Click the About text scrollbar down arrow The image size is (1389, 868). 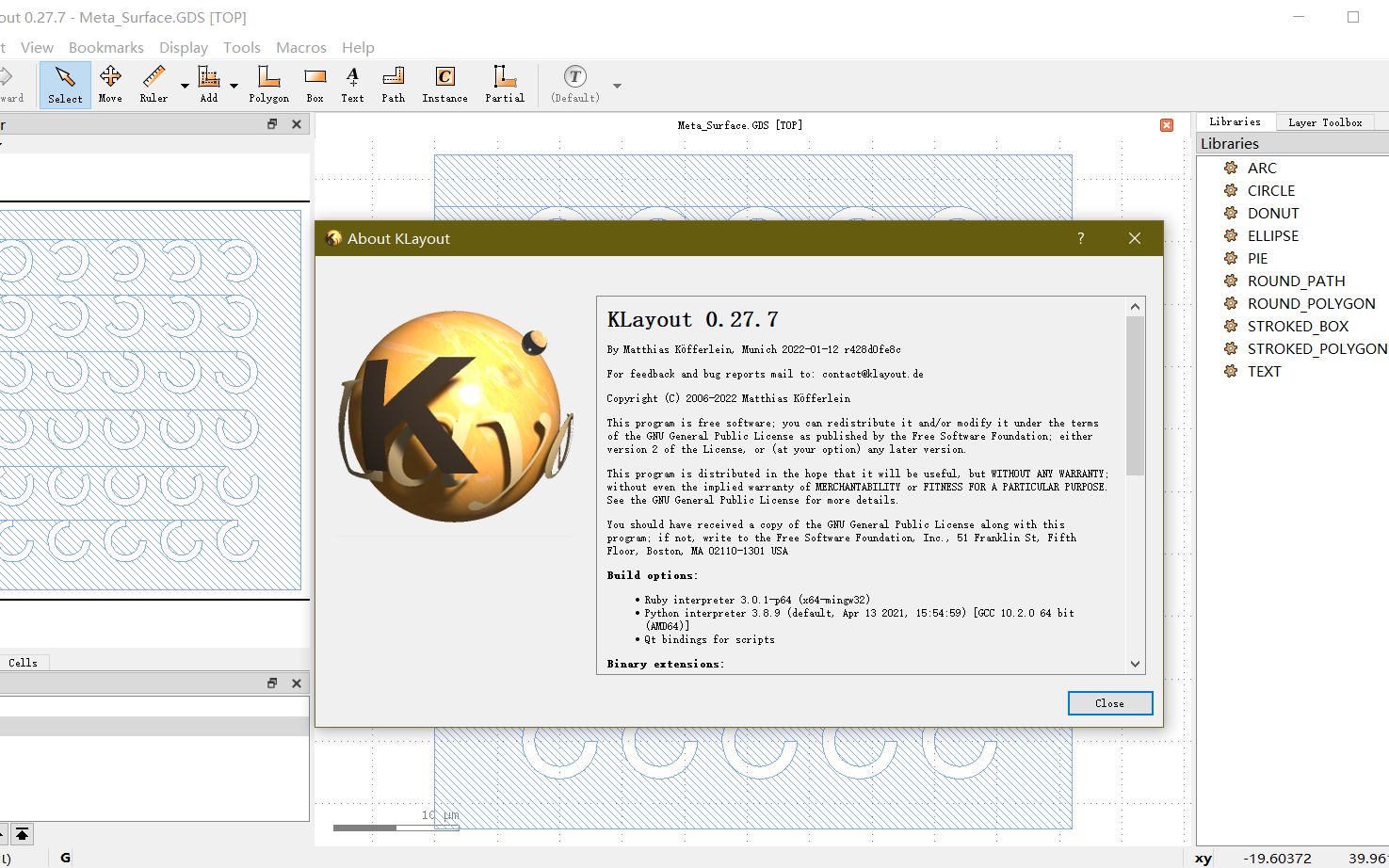pos(1135,664)
